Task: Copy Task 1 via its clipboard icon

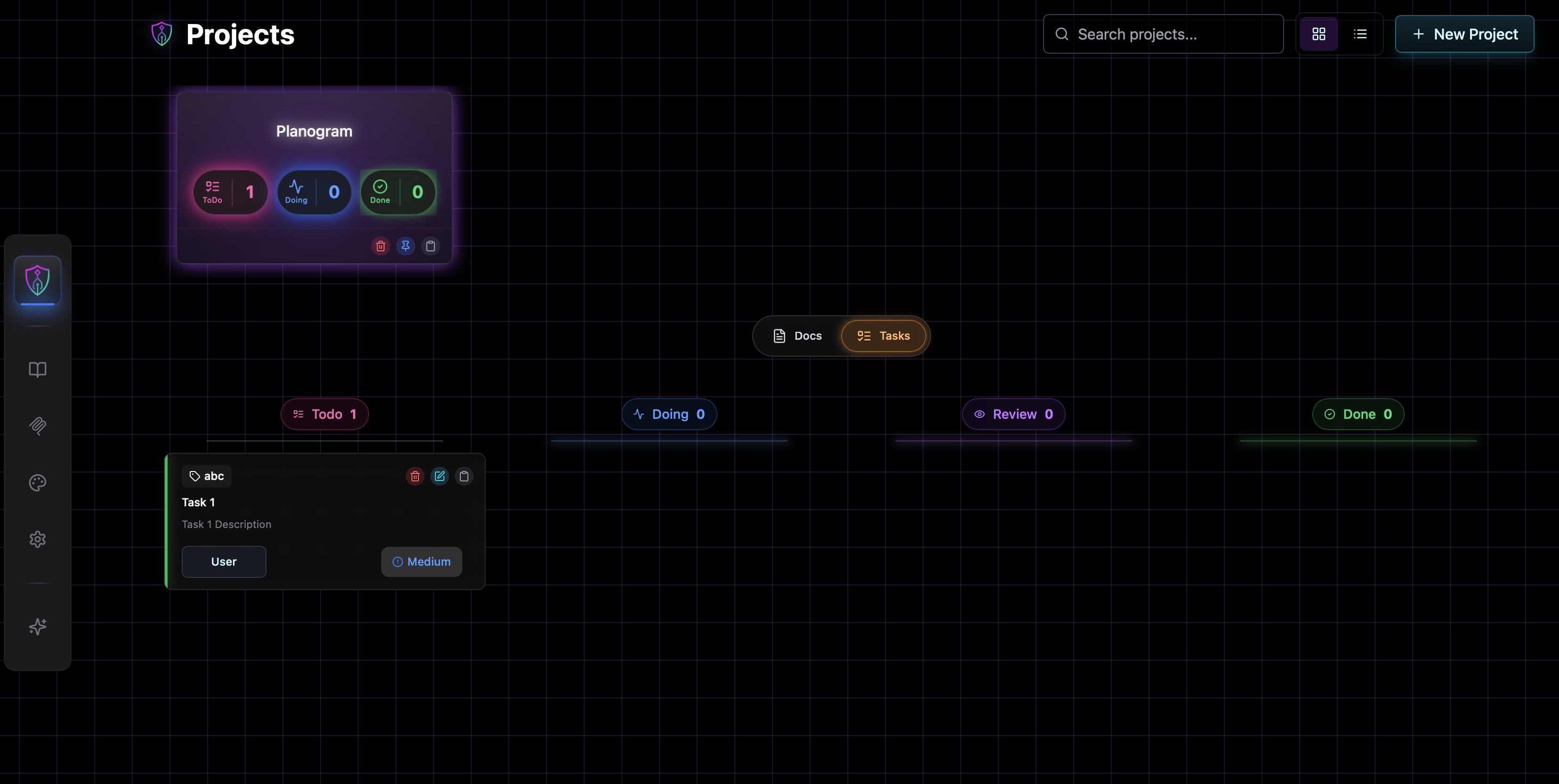Action: [464, 476]
